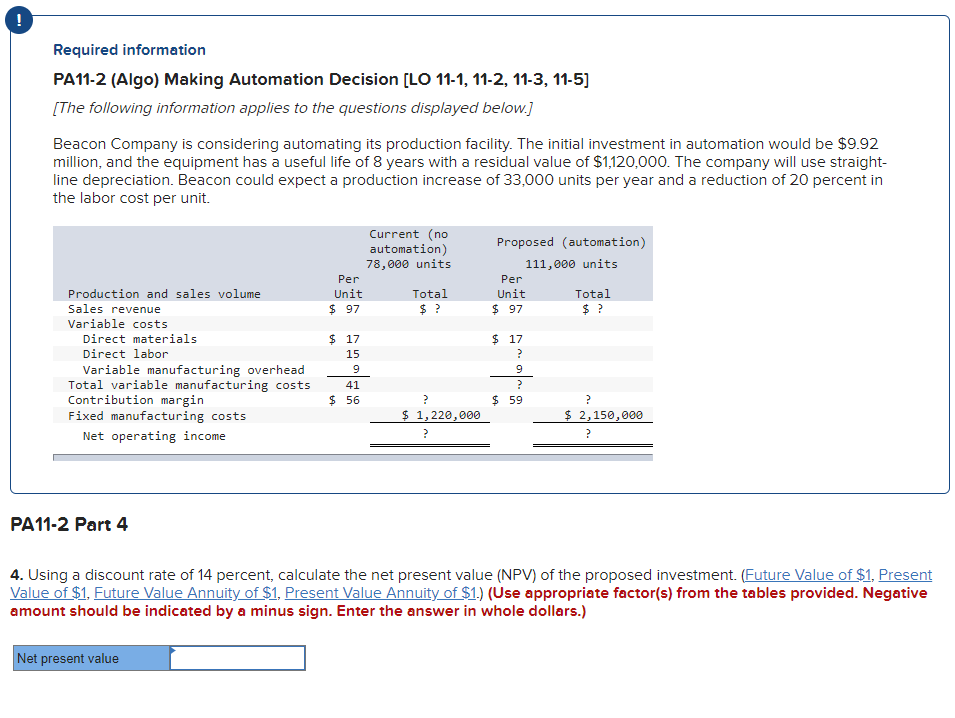This screenshot has height=718, width=955.
Task: Click the 41 total variable cost value
Action: (353, 385)
